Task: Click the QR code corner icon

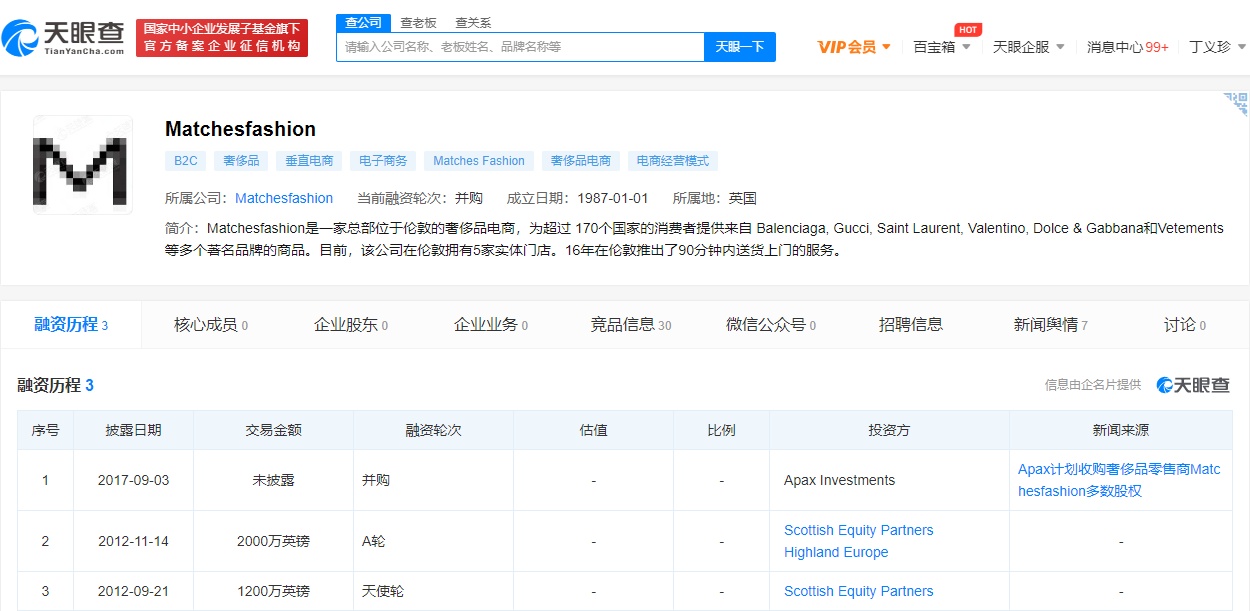Action: point(1236,104)
